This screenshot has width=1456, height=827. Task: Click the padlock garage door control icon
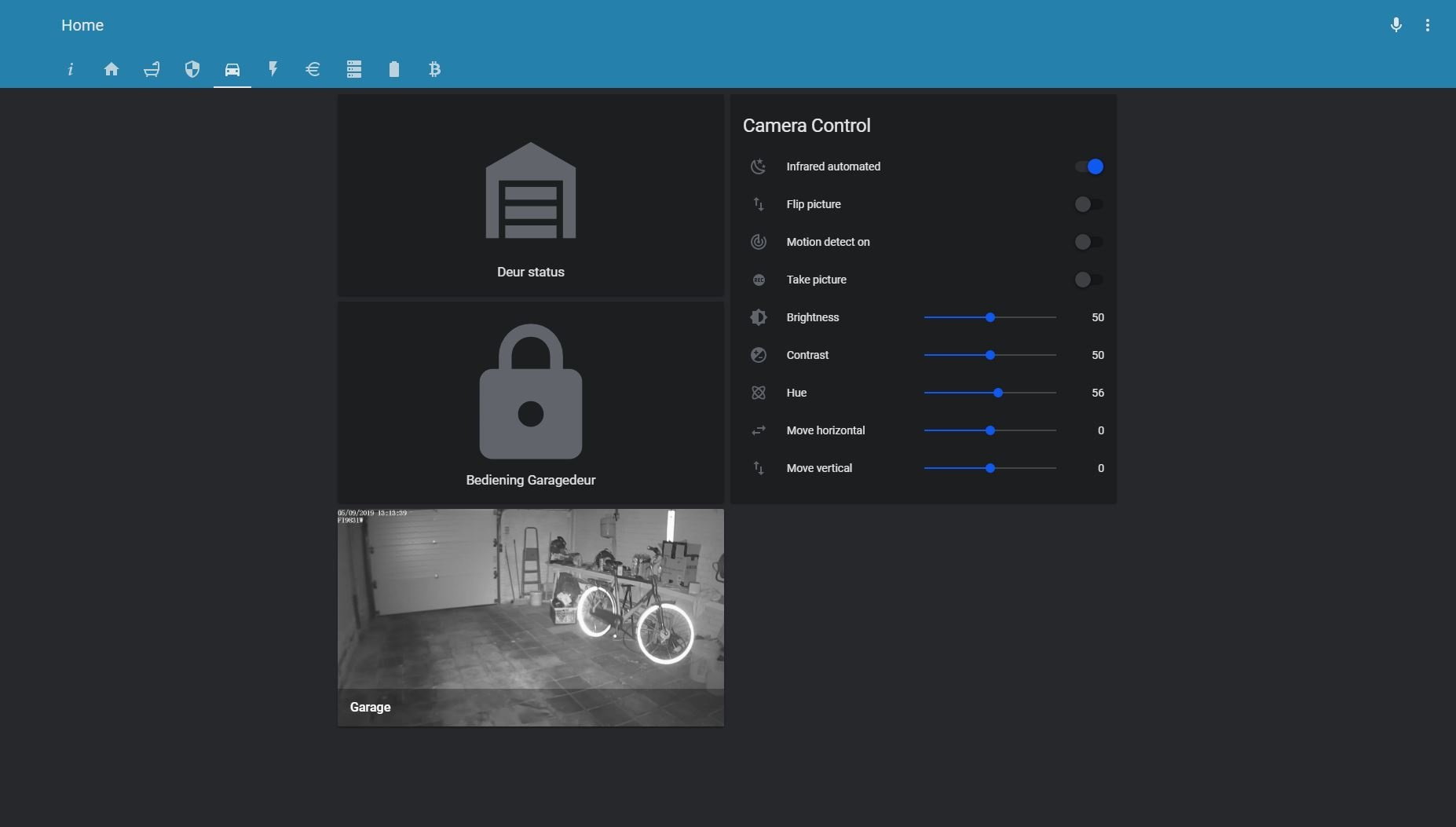[x=531, y=391]
